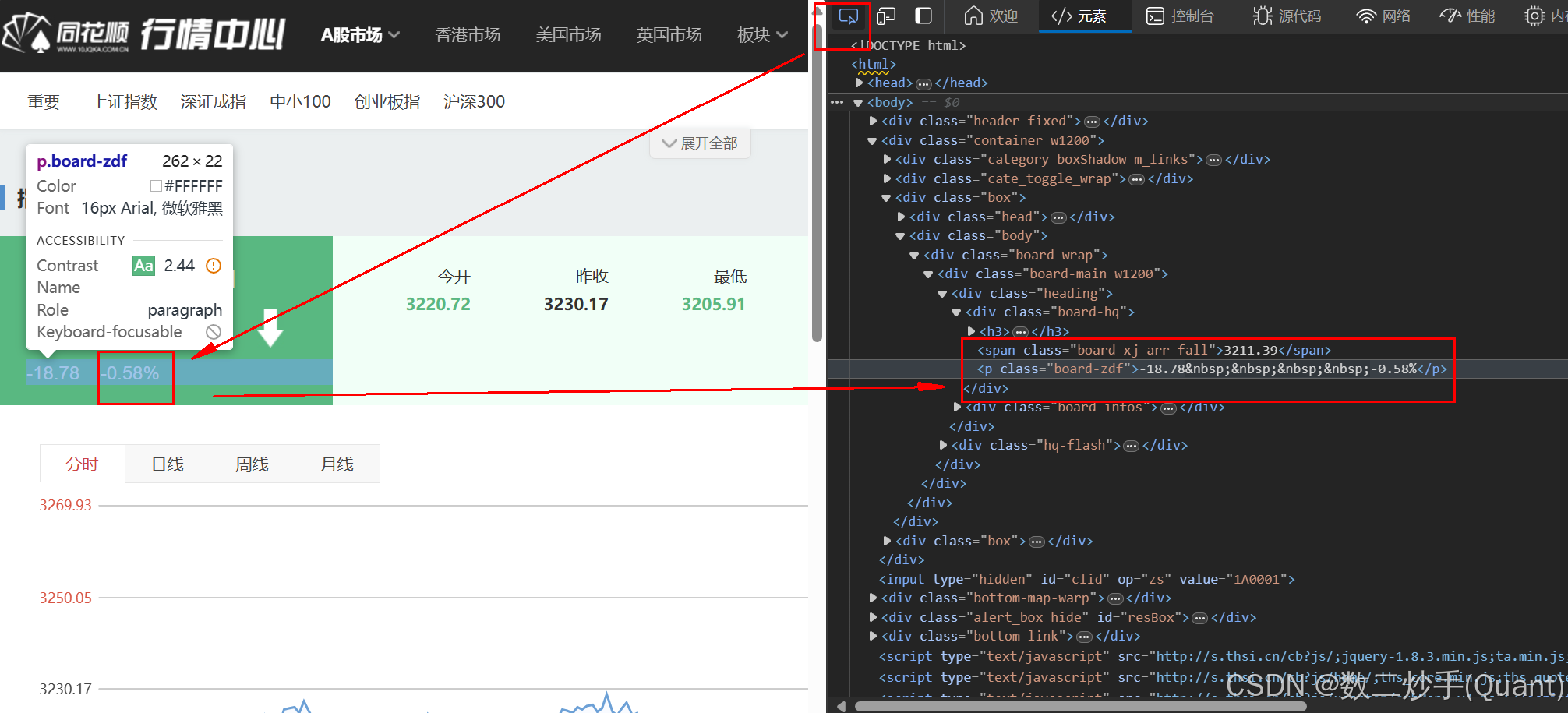Select the 重要 category
Screen dimensions: 1568x713
(44, 102)
